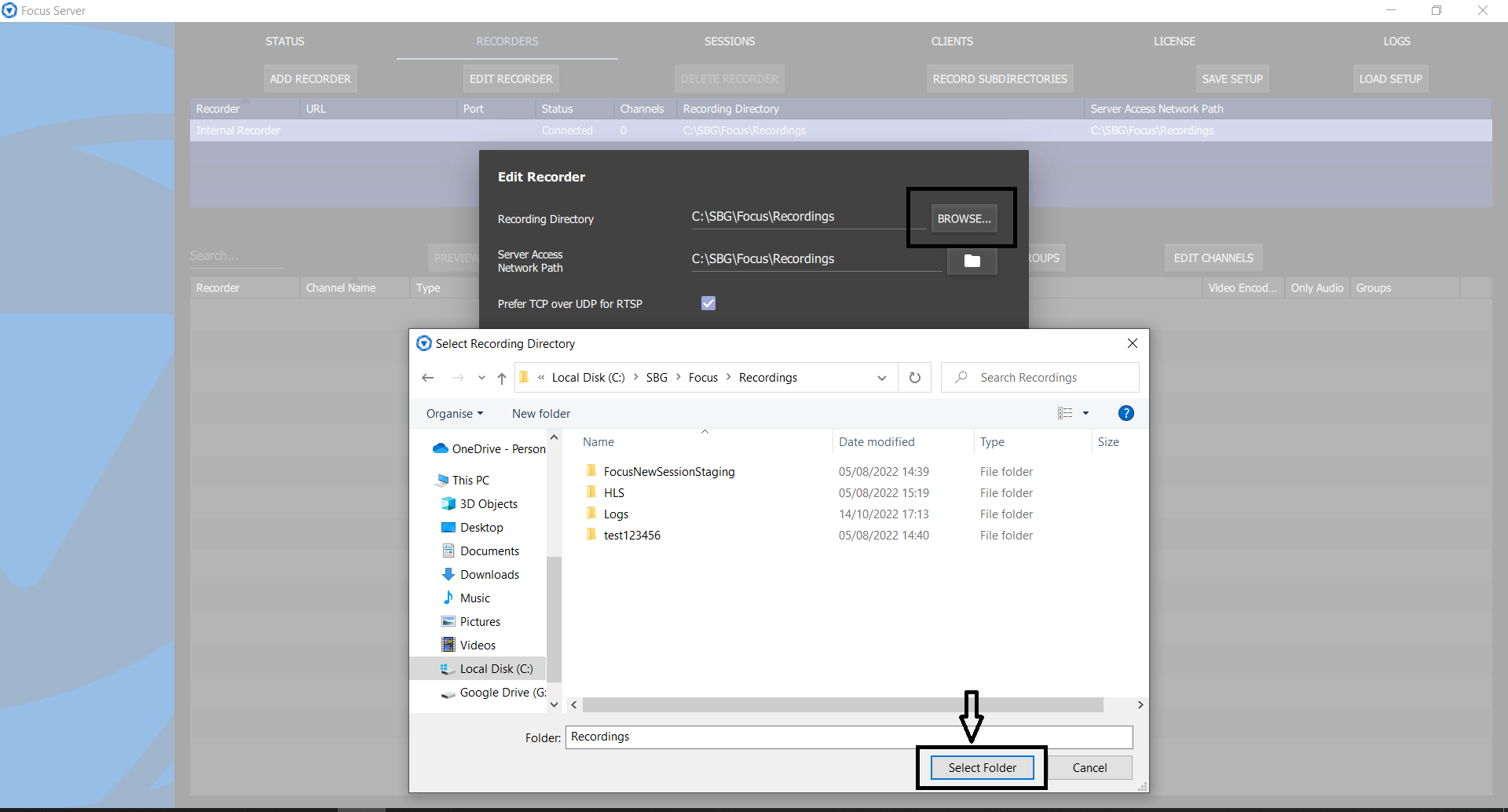Open the address bar path history dropdown

[x=882, y=378]
